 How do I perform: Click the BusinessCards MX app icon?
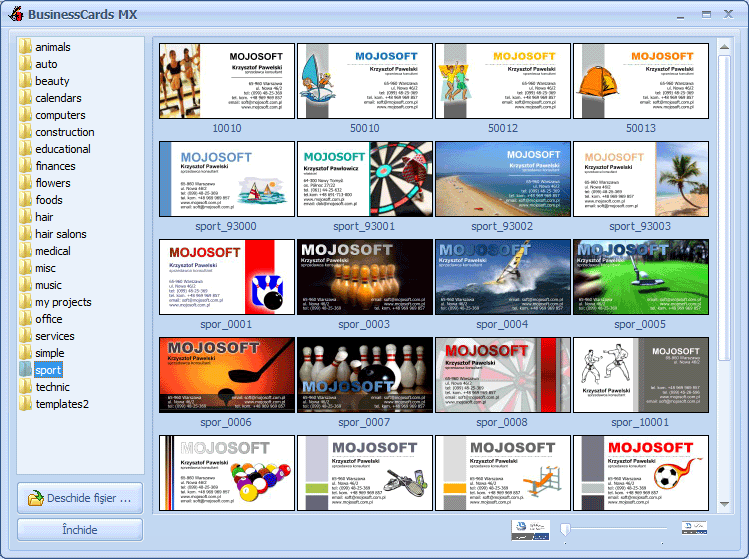pyautogui.click(x=16, y=14)
